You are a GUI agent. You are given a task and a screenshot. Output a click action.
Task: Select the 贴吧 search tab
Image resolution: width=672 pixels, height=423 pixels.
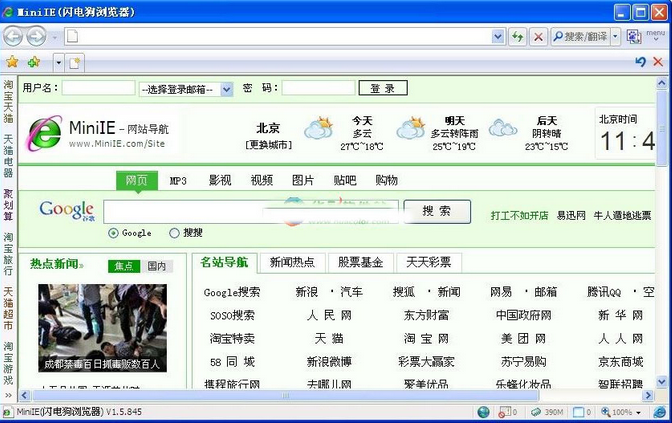[345, 180]
